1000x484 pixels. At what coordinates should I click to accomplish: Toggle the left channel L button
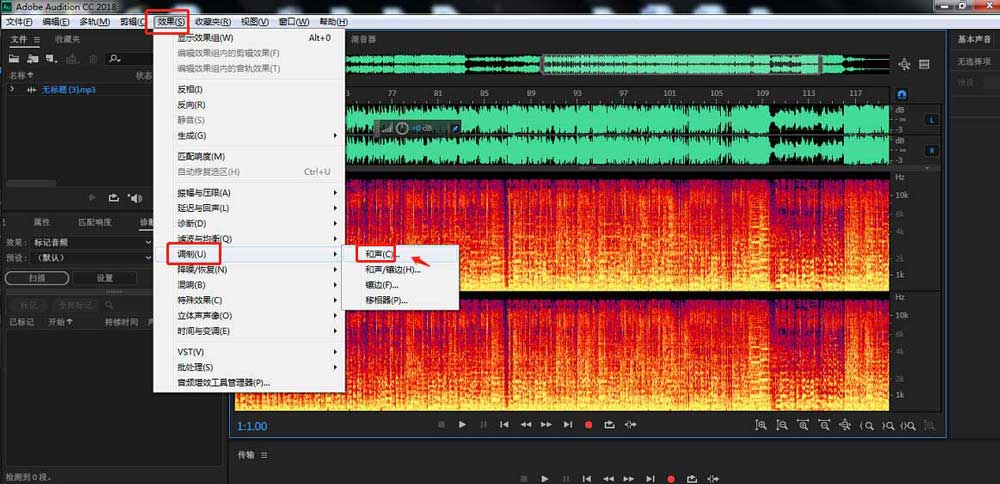coord(932,120)
